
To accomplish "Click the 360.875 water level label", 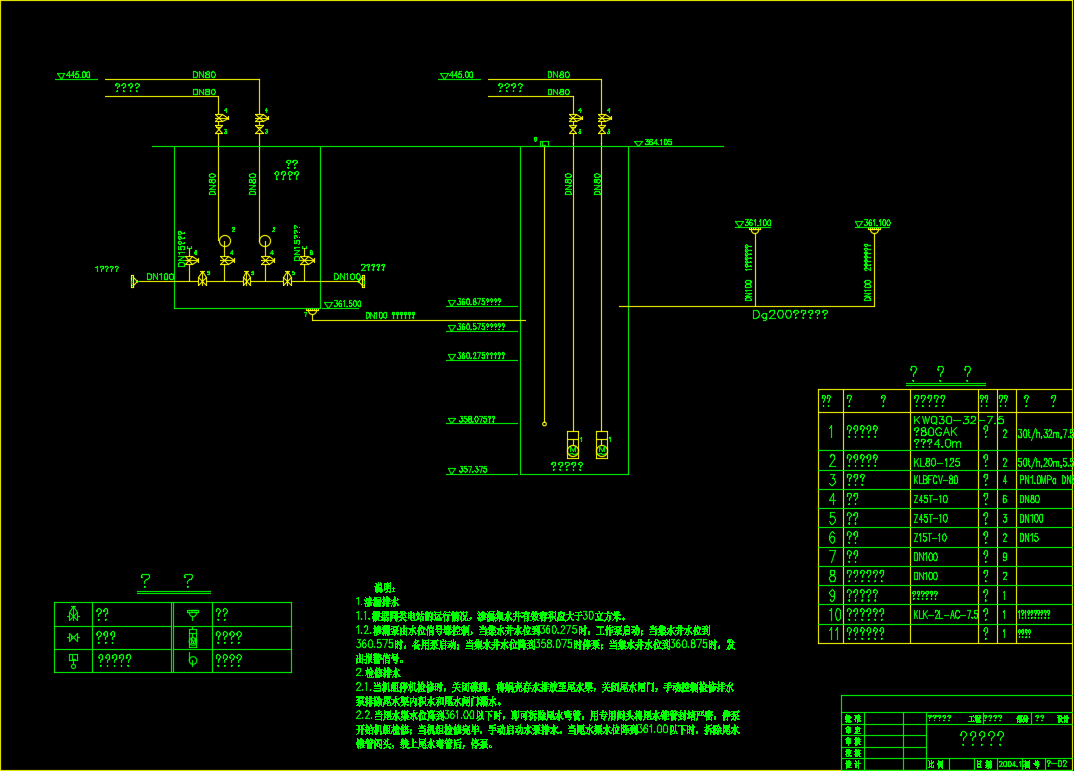I will click(x=479, y=302).
